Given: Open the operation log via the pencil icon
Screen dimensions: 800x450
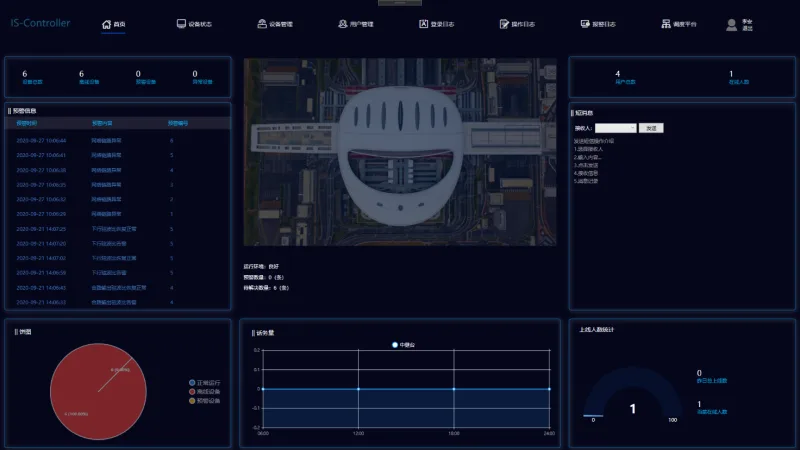Looking at the screenshot, I should pyautogui.click(x=504, y=24).
